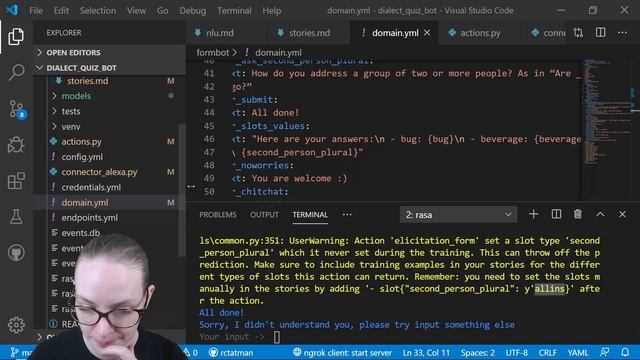The height and width of the screenshot is (360, 640).
Task: Create a new terminal with plus icon
Action: coord(533,214)
